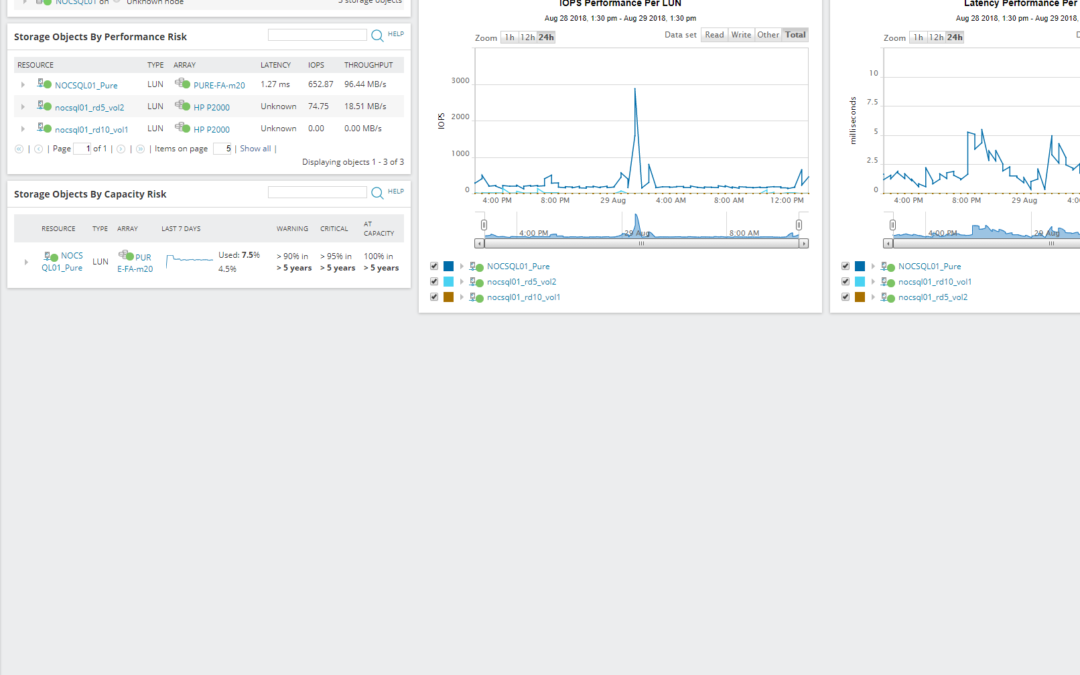This screenshot has height=675, width=1080.
Task: Uncheck NOCSQL01_Pure series in IOPS chart
Action: [434, 266]
